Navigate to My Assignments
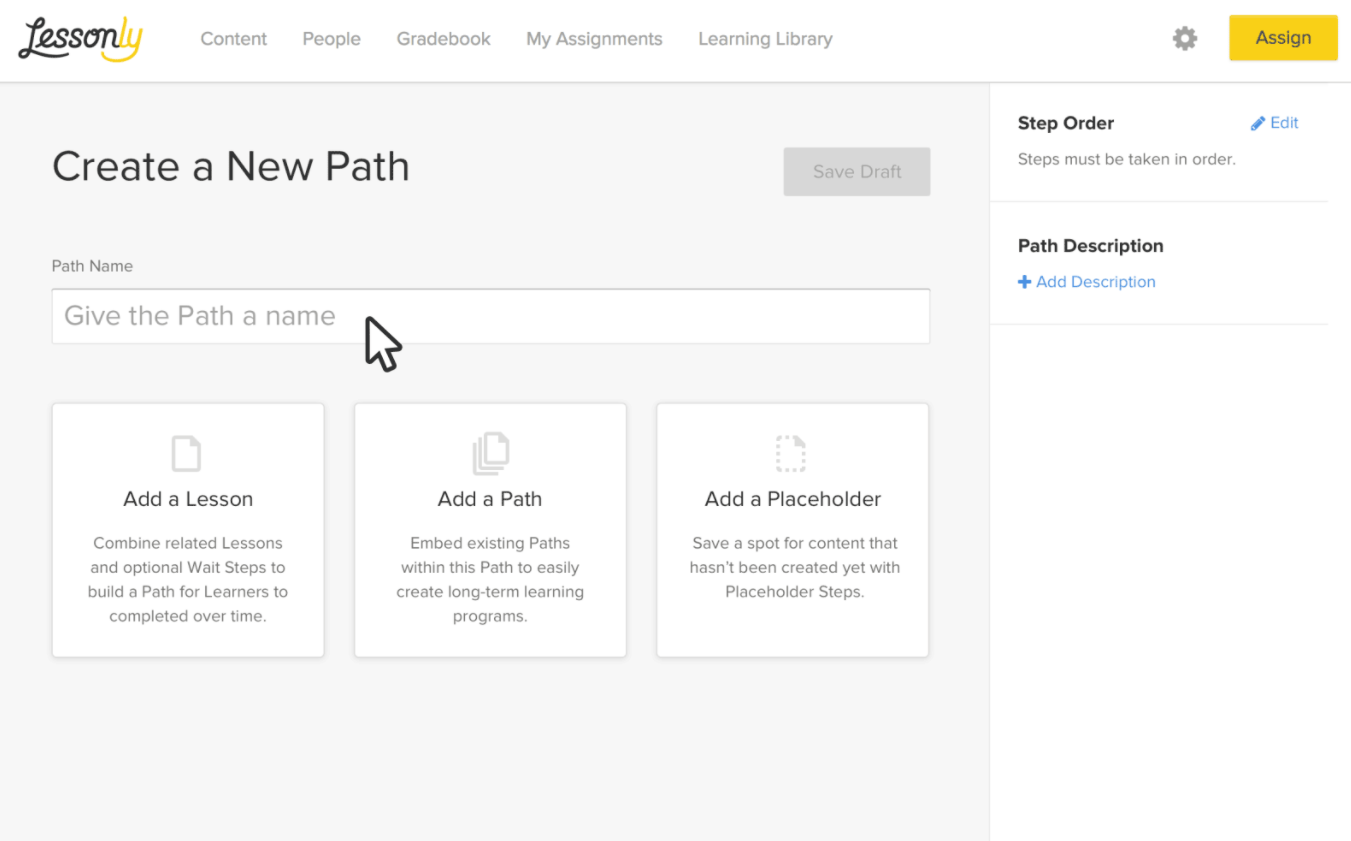Image resolution: width=1351 pixels, height=841 pixels. [594, 39]
